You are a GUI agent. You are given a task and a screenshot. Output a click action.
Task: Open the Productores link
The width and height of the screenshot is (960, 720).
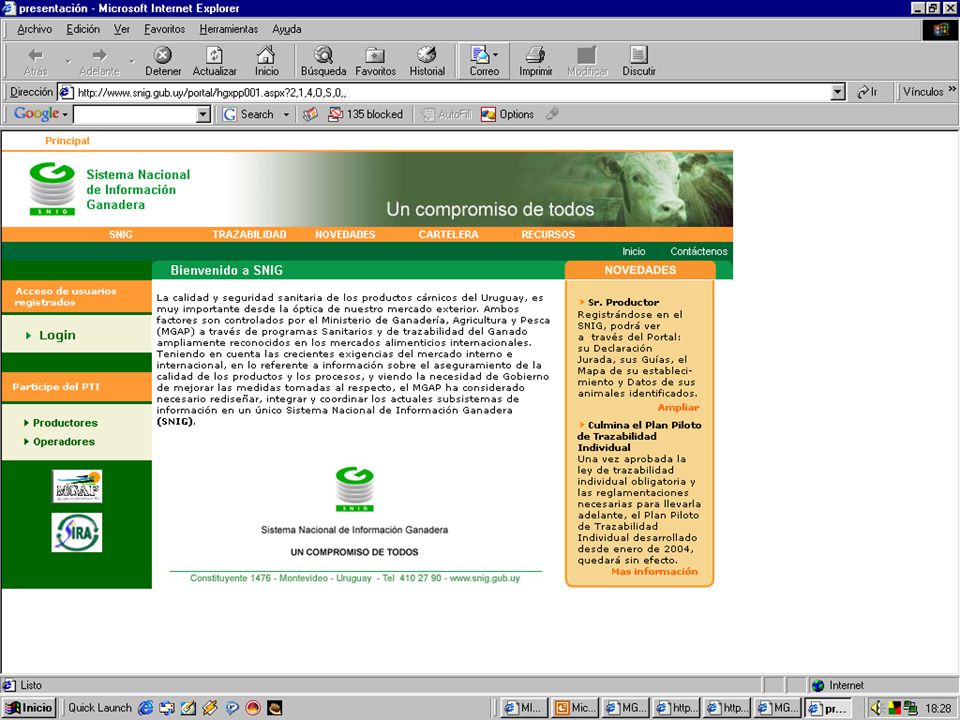coord(65,423)
